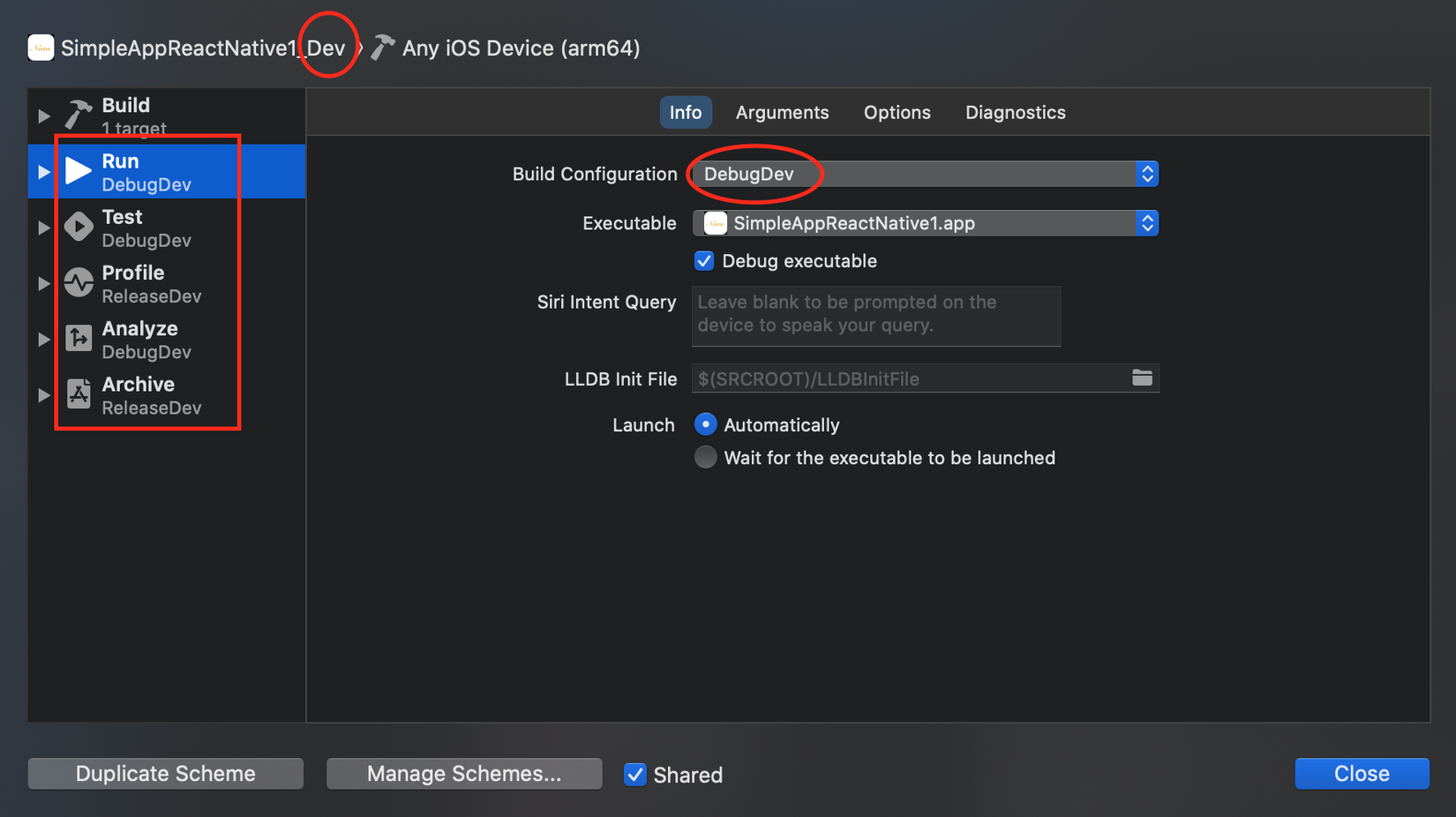Click into the Siri Intent Query field
This screenshot has height=817, width=1456.
pyautogui.click(x=875, y=315)
